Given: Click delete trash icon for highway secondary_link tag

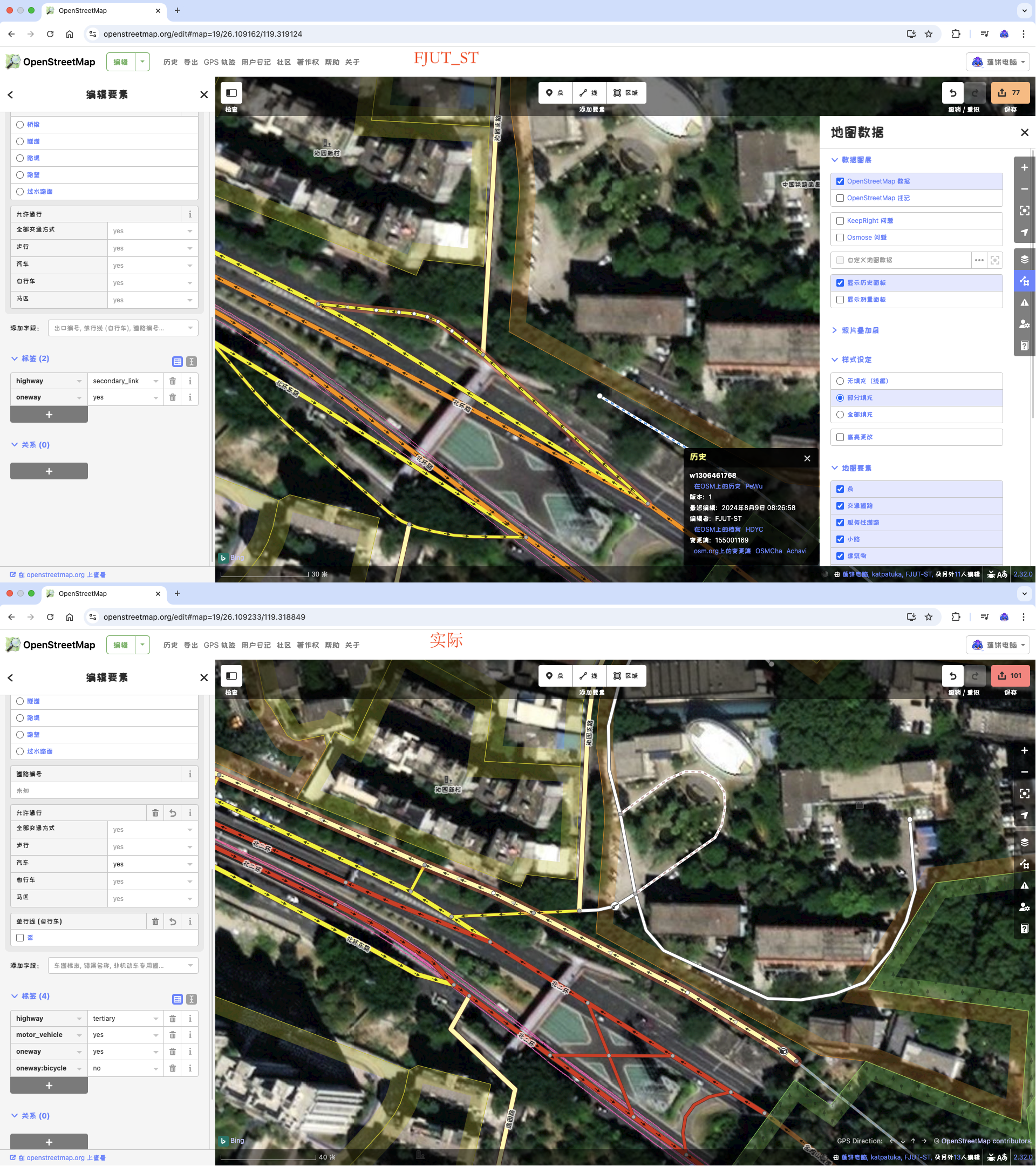Looking at the screenshot, I should (x=173, y=381).
